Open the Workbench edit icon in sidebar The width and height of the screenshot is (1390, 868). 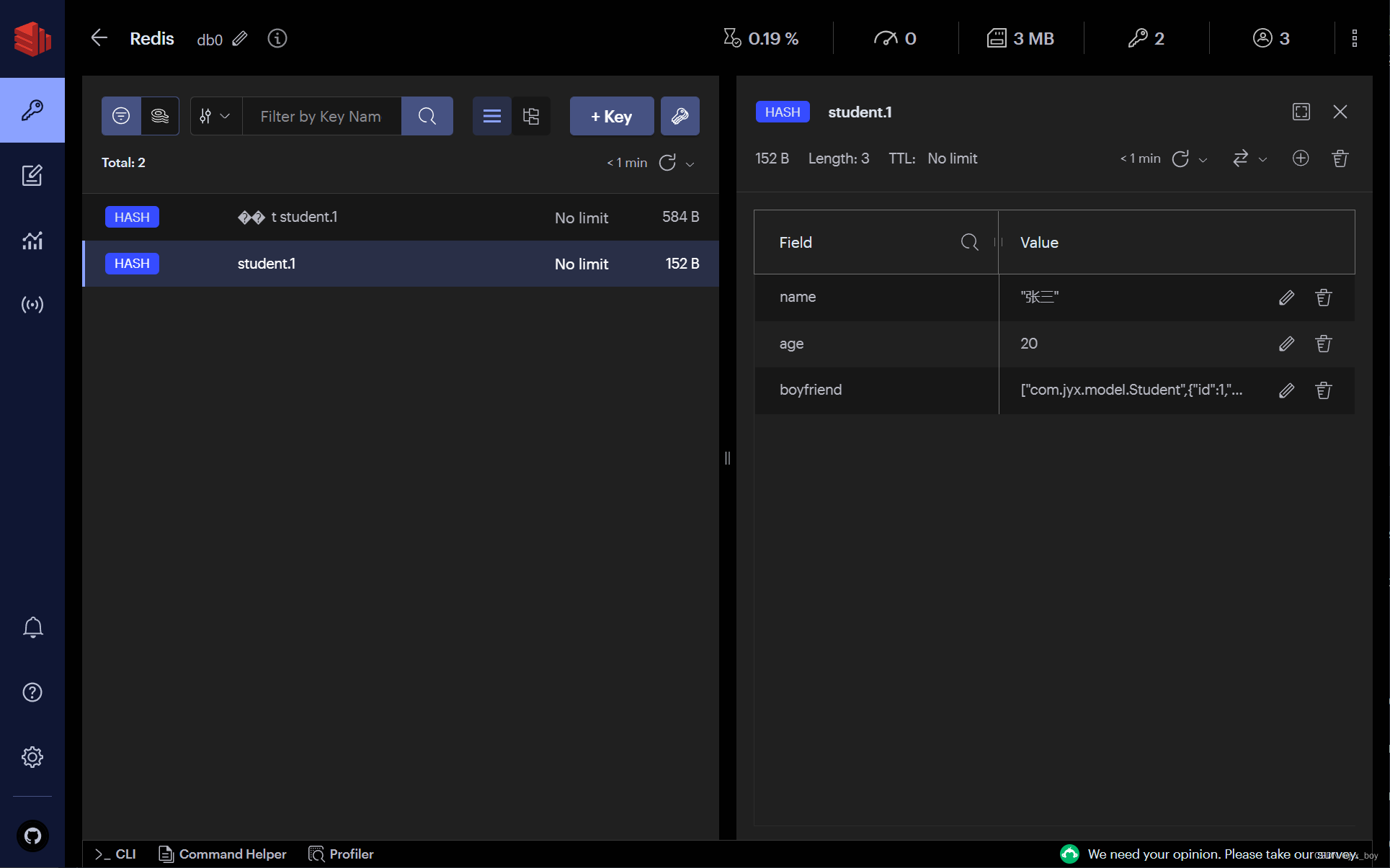32,175
